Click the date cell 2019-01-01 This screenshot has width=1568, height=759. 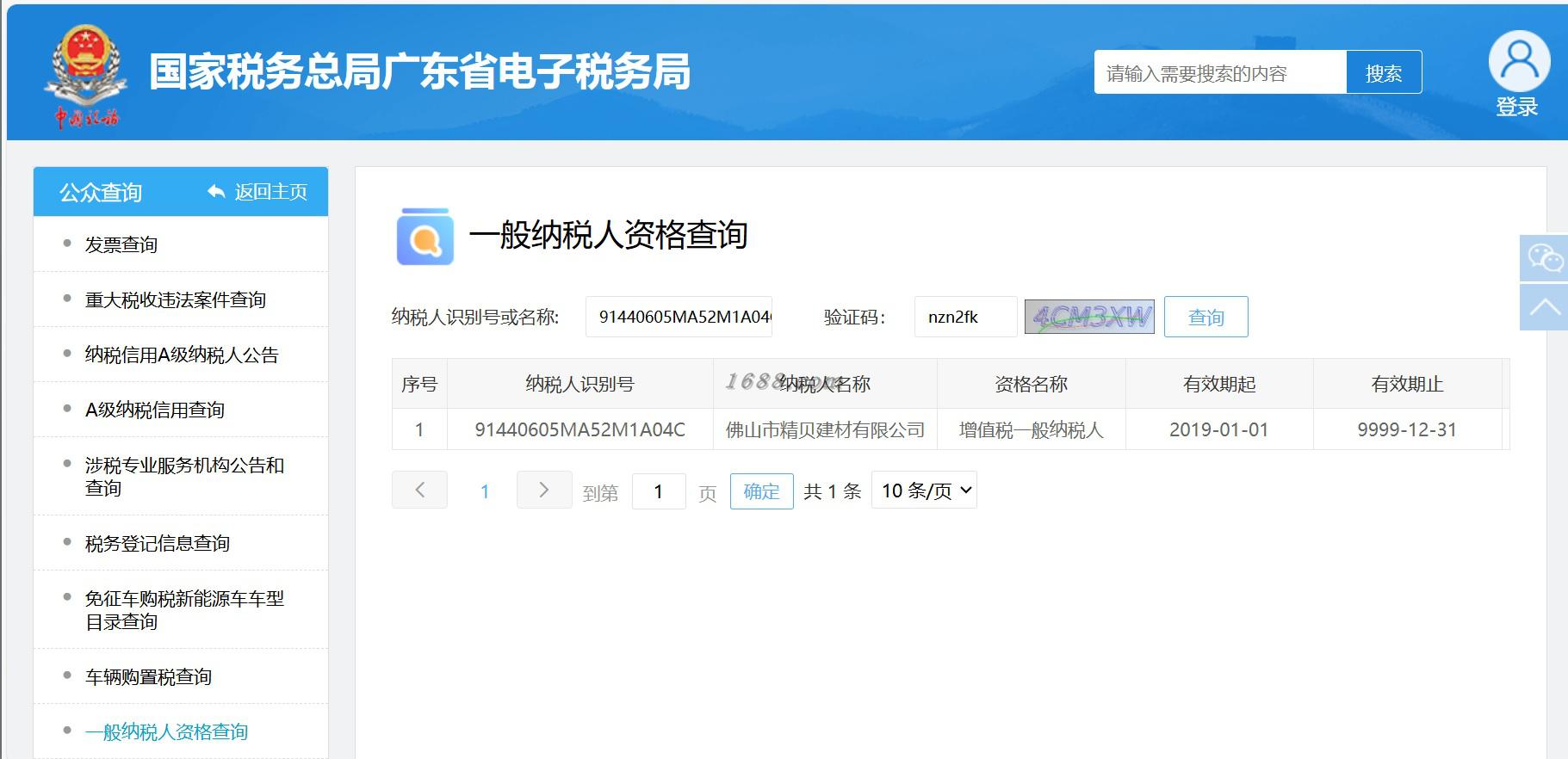pyautogui.click(x=1219, y=429)
